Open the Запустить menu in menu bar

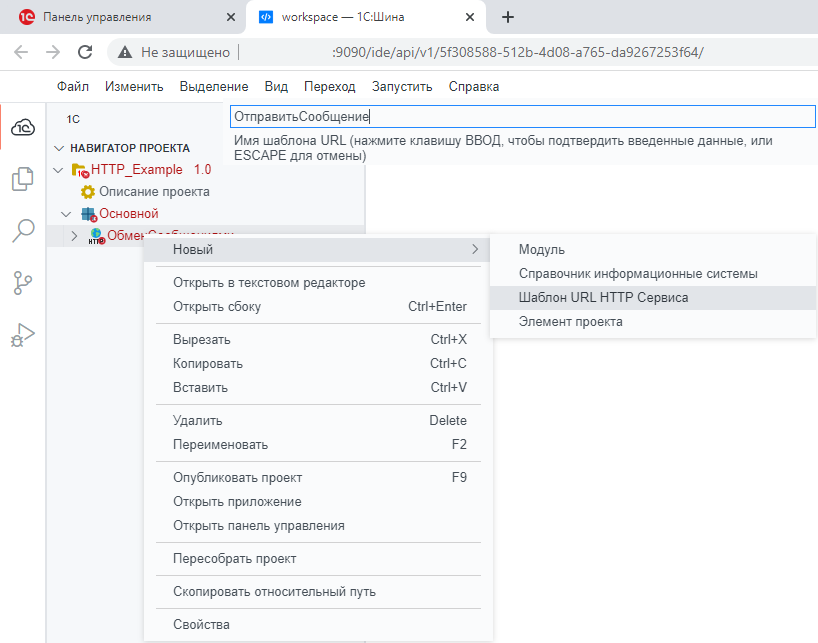[402, 86]
